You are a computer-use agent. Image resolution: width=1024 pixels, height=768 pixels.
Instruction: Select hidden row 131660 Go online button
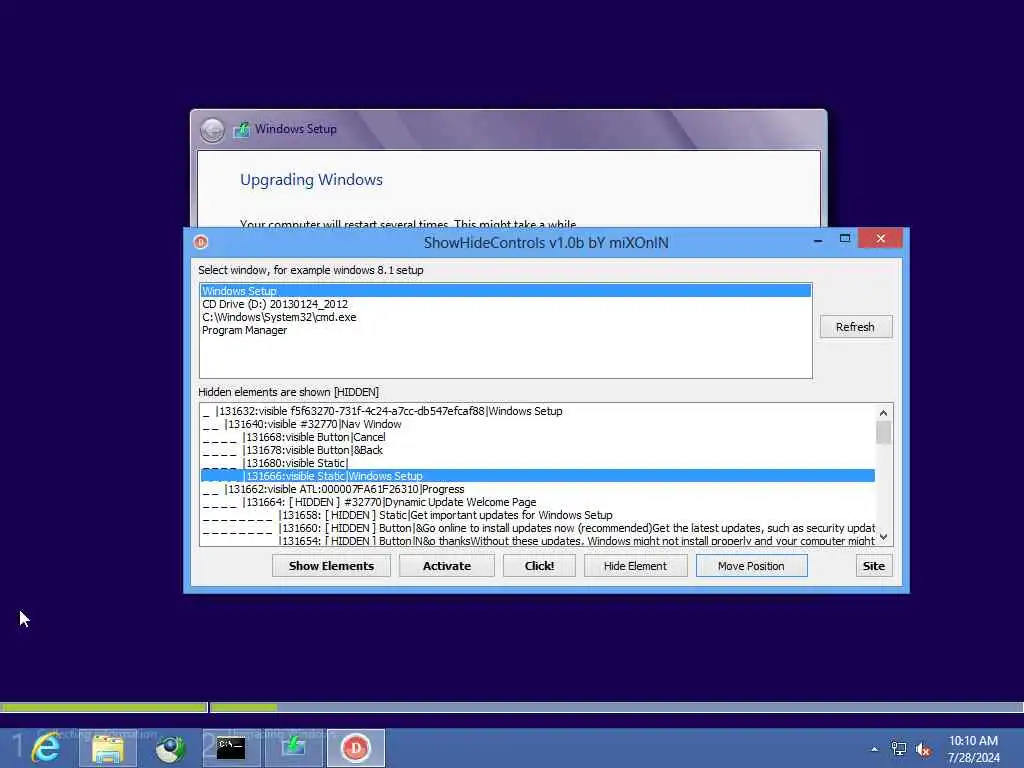(x=537, y=528)
